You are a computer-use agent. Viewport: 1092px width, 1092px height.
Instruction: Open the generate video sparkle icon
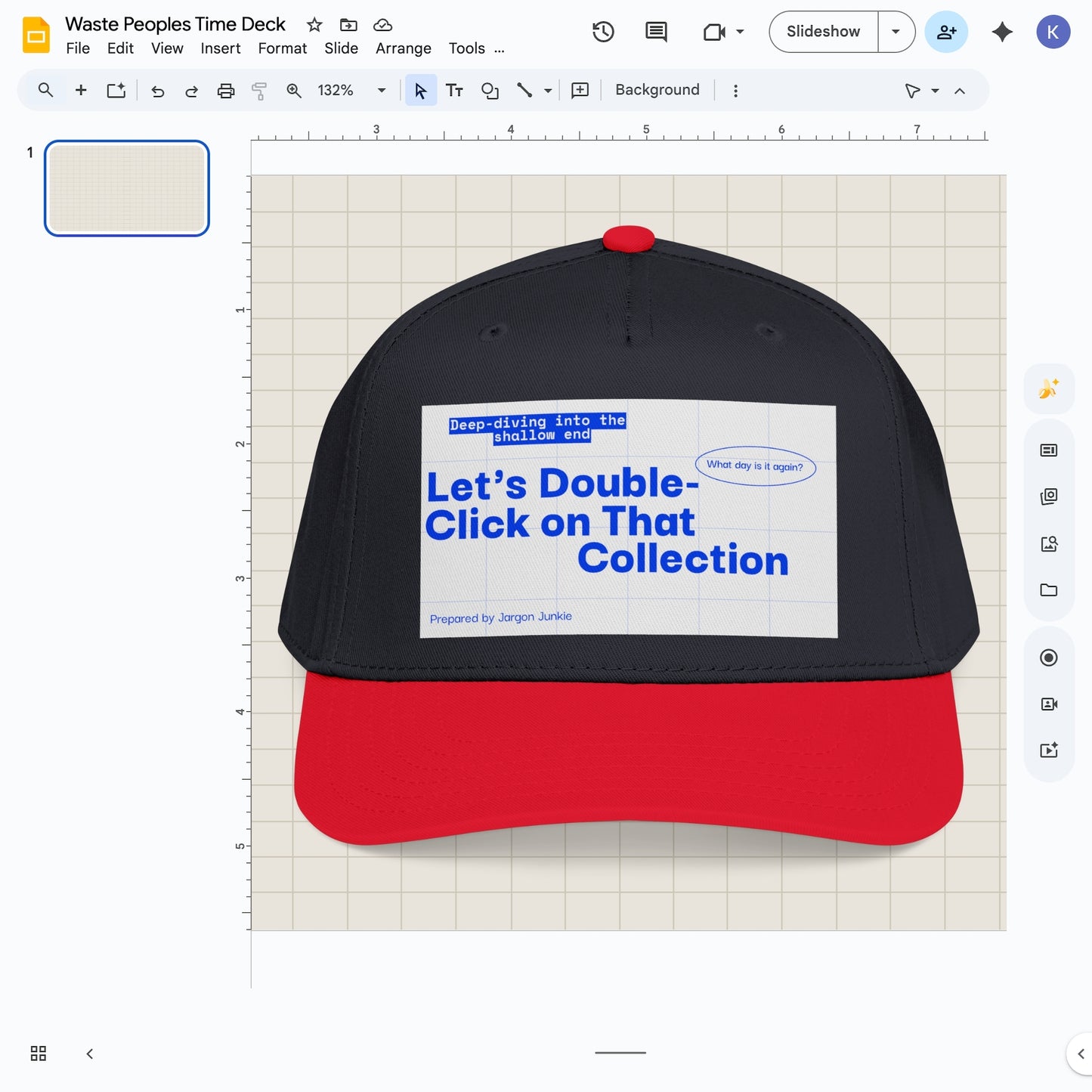point(1049,750)
